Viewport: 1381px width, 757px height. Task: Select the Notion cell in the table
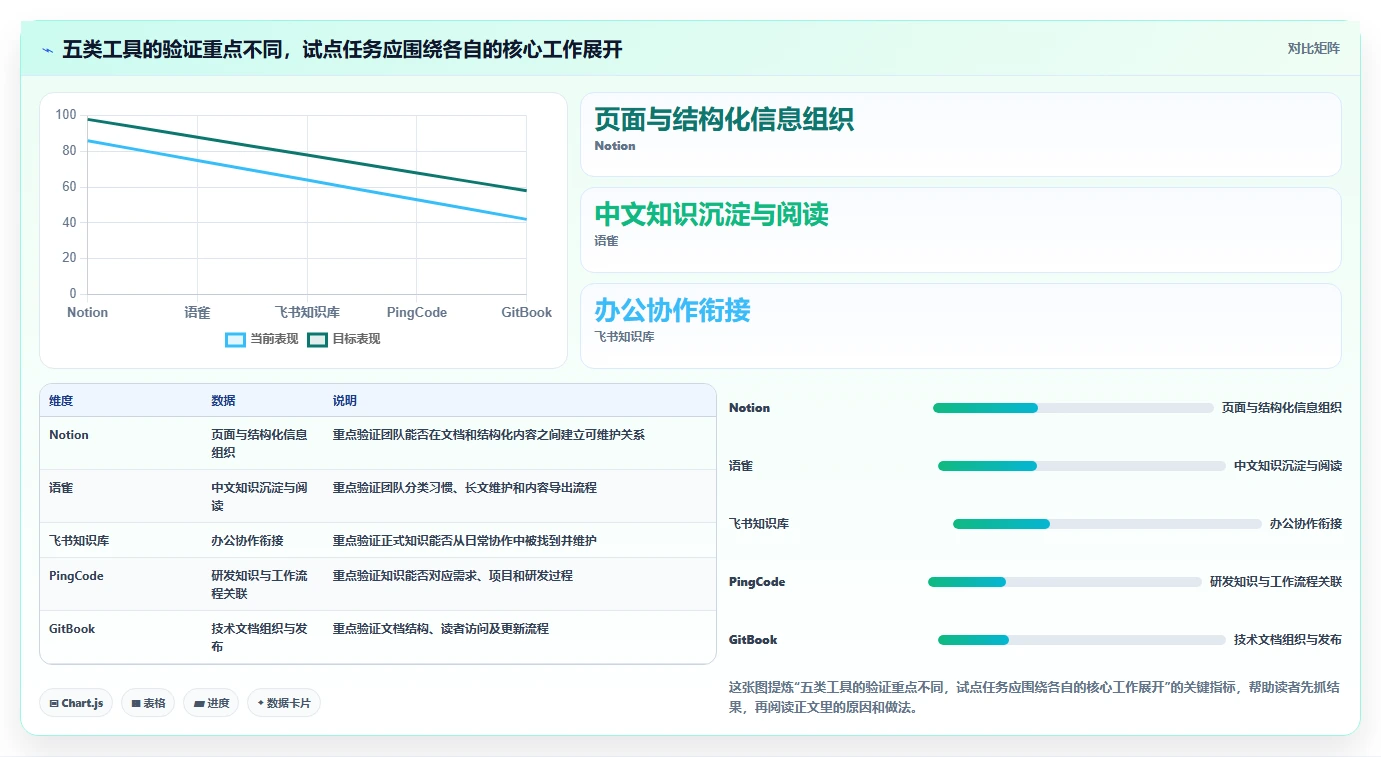point(69,435)
